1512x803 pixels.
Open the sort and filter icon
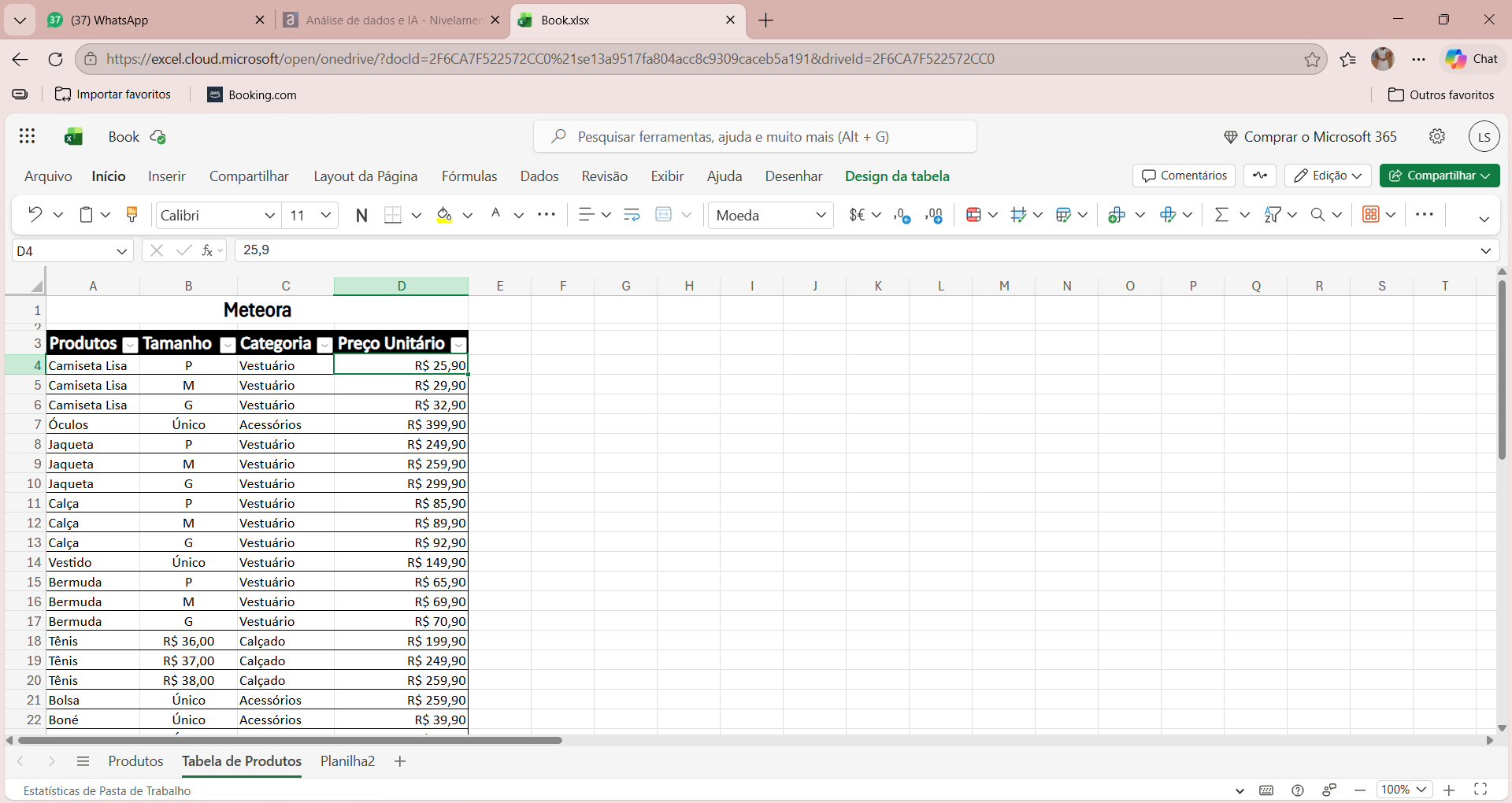(1273, 214)
